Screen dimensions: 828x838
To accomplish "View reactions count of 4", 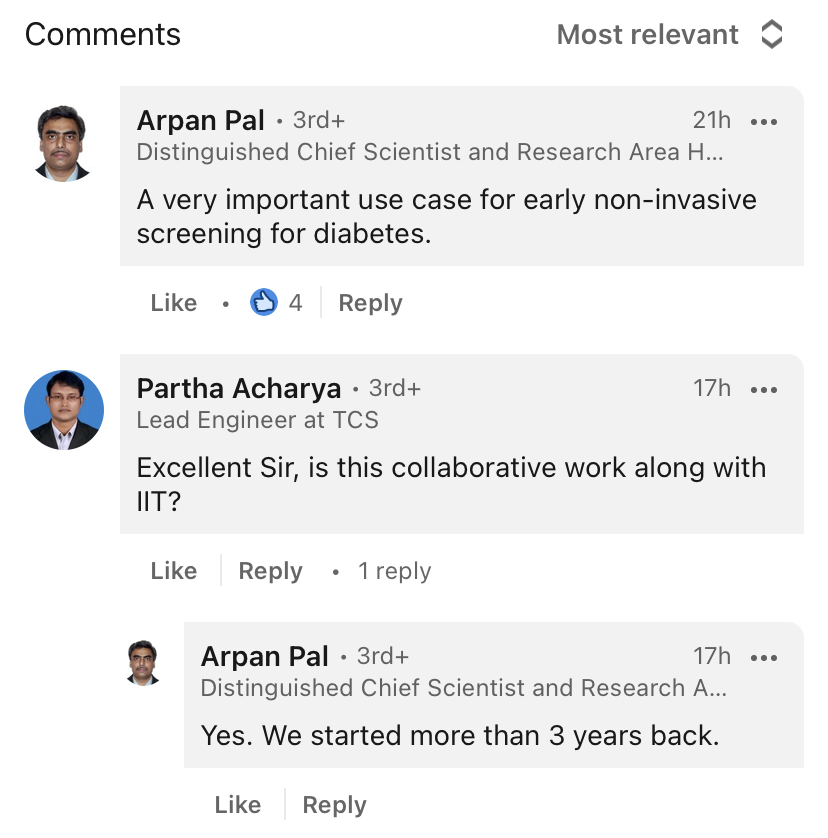I will pos(296,303).
